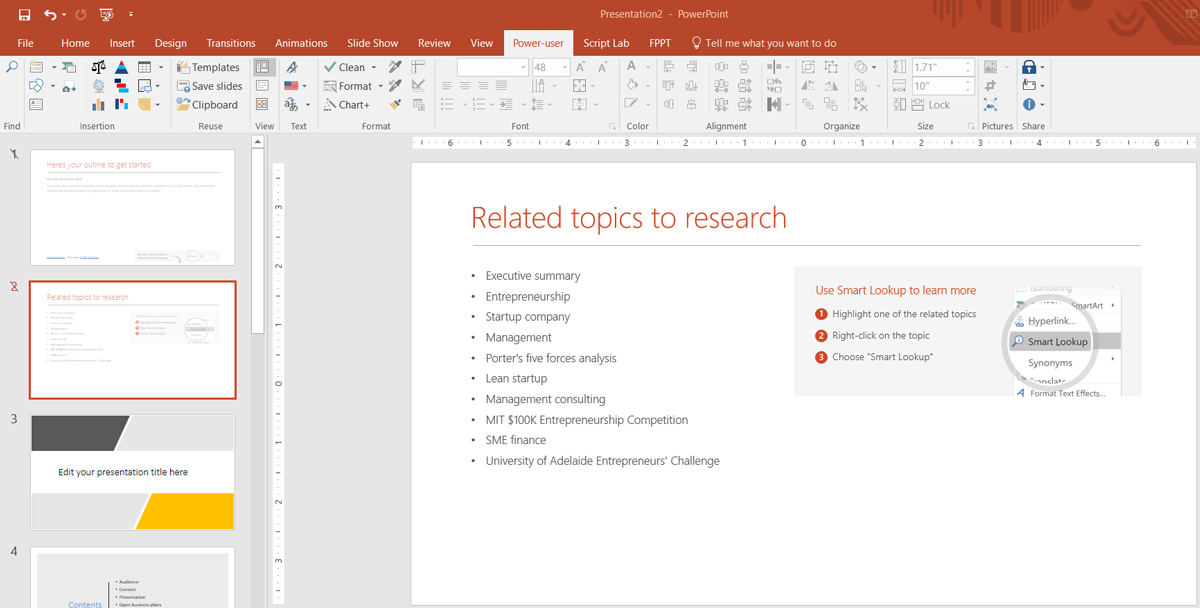Select slide 3 thumbnail in slide panel
The width and height of the screenshot is (1200, 608).
[x=133, y=472]
